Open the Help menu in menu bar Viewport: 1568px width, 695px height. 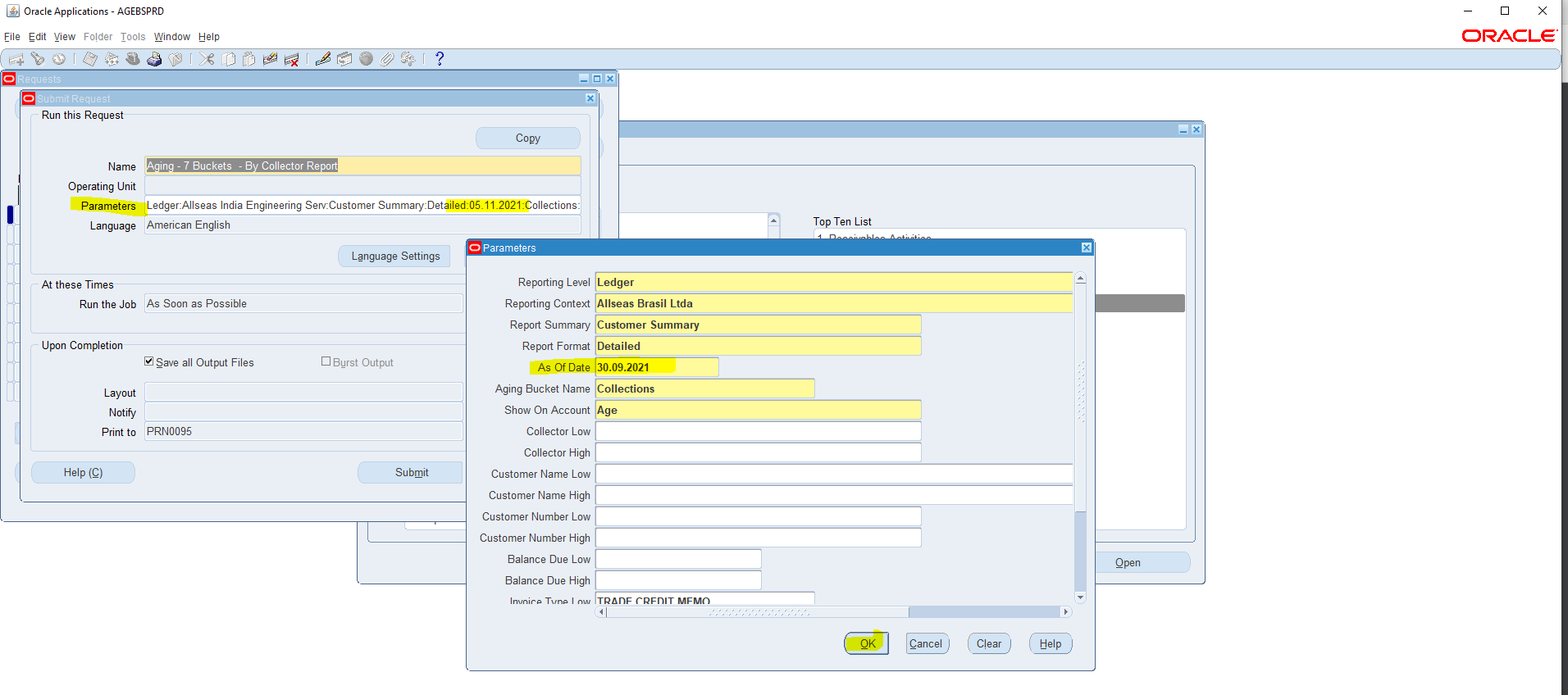pyautogui.click(x=209, y=37)
